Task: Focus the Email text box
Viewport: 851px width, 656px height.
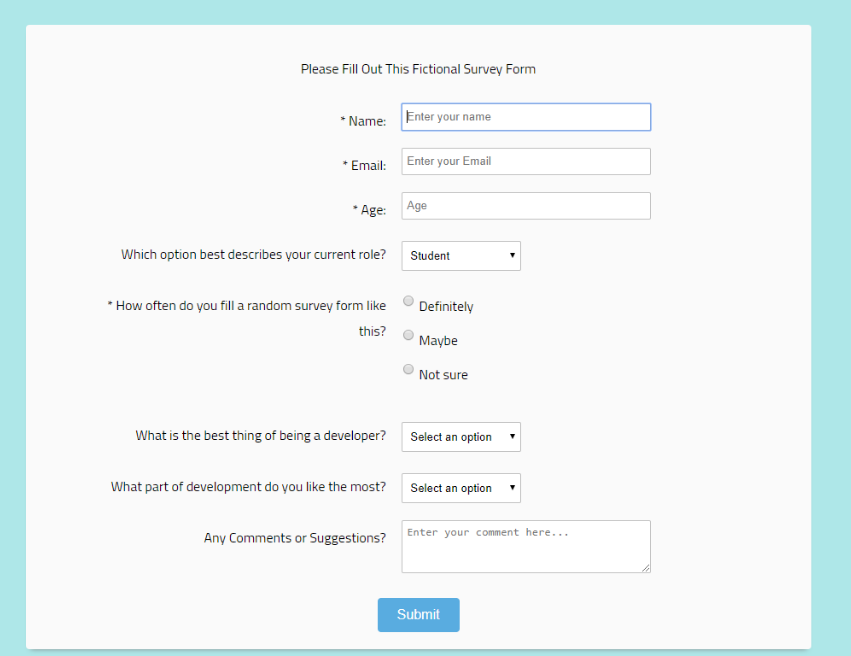Action: tap(526, 161)
